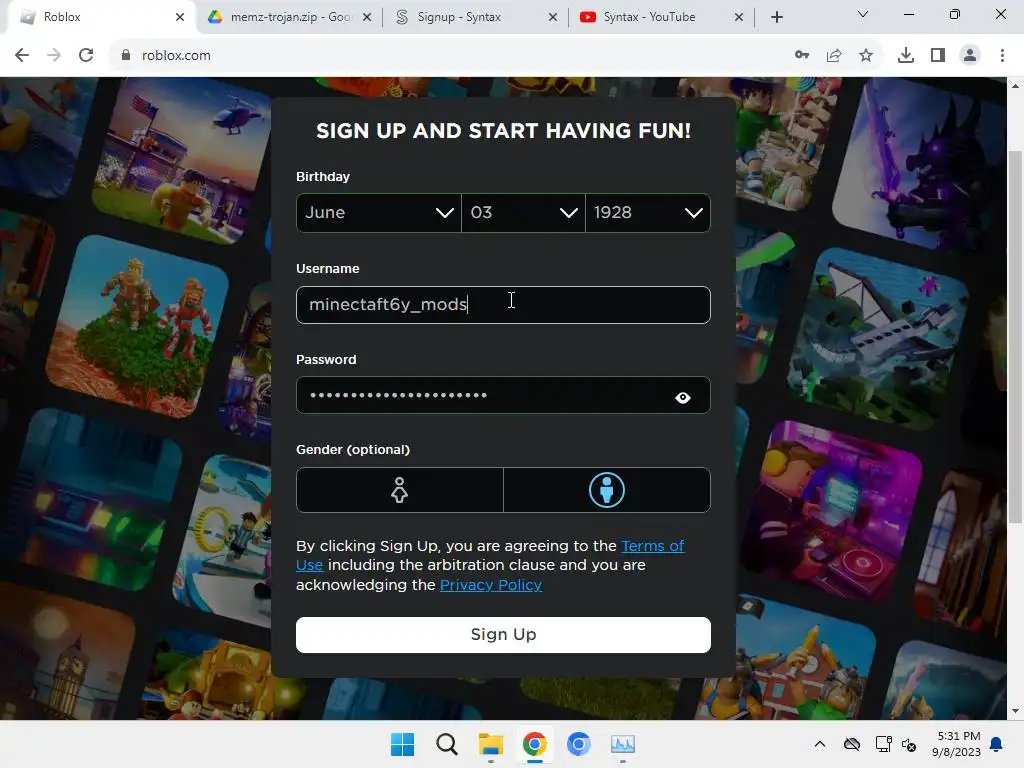Image resolution: width=1024 pixels, height=768 pixels.
Task: Toggle password visibility eye icon
Action: click(682, 397)
